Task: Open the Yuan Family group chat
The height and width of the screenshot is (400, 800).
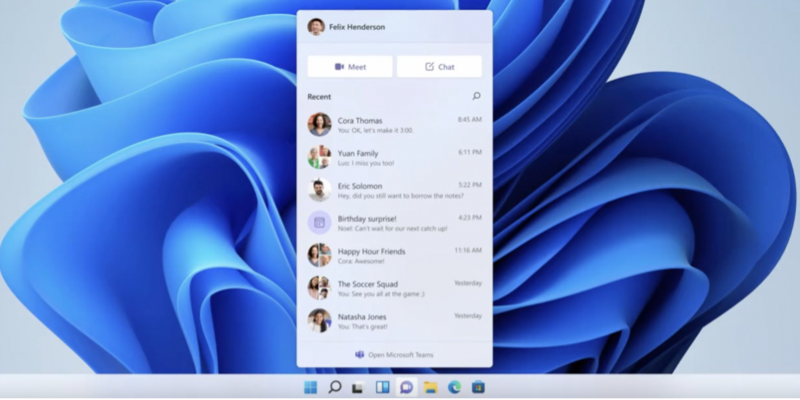Action: tap(394, 157)
